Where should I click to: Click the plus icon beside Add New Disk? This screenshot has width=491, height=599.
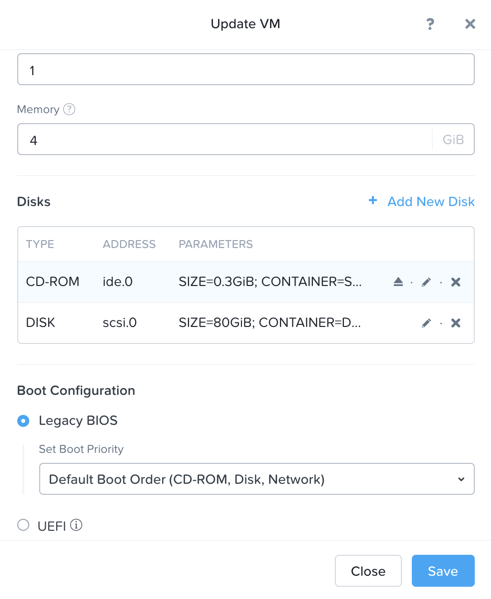point(373,200)
